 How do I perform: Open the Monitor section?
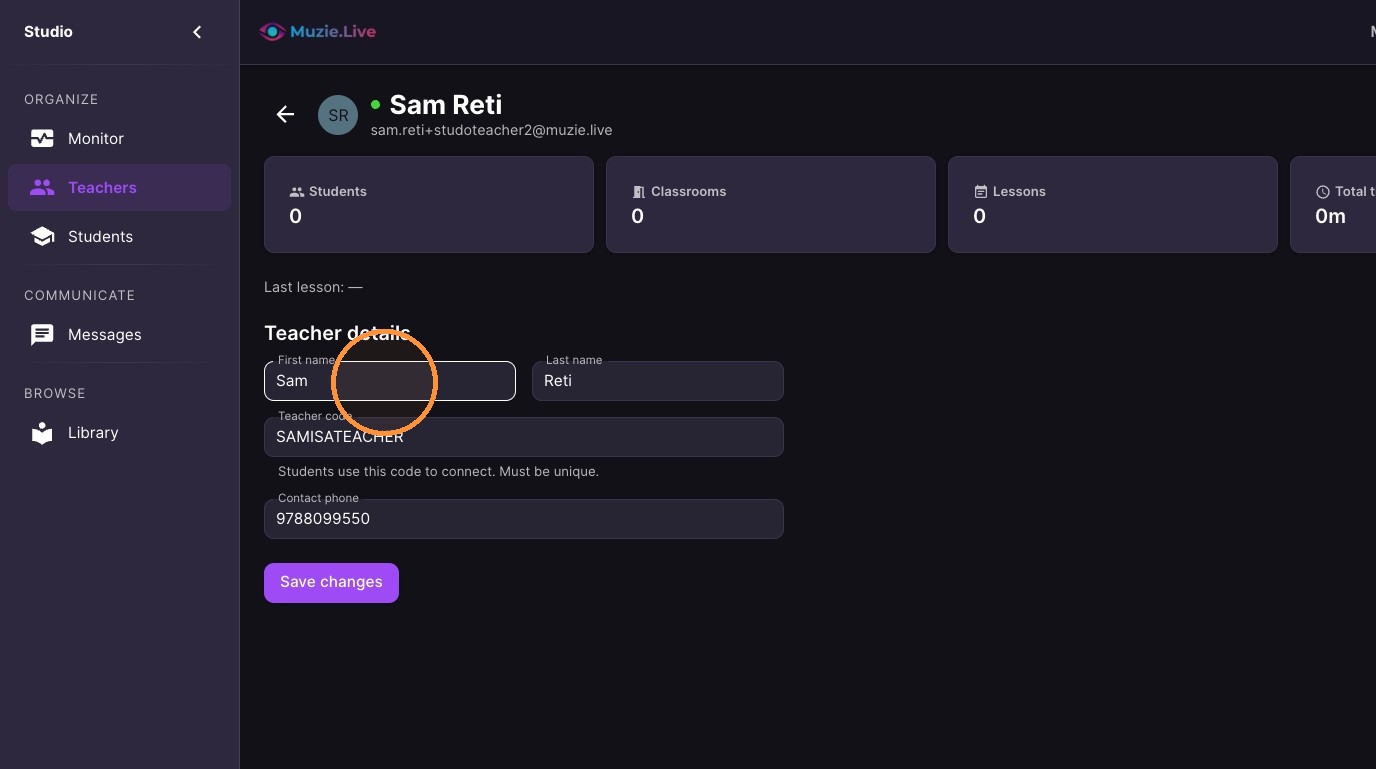(119, 139)
